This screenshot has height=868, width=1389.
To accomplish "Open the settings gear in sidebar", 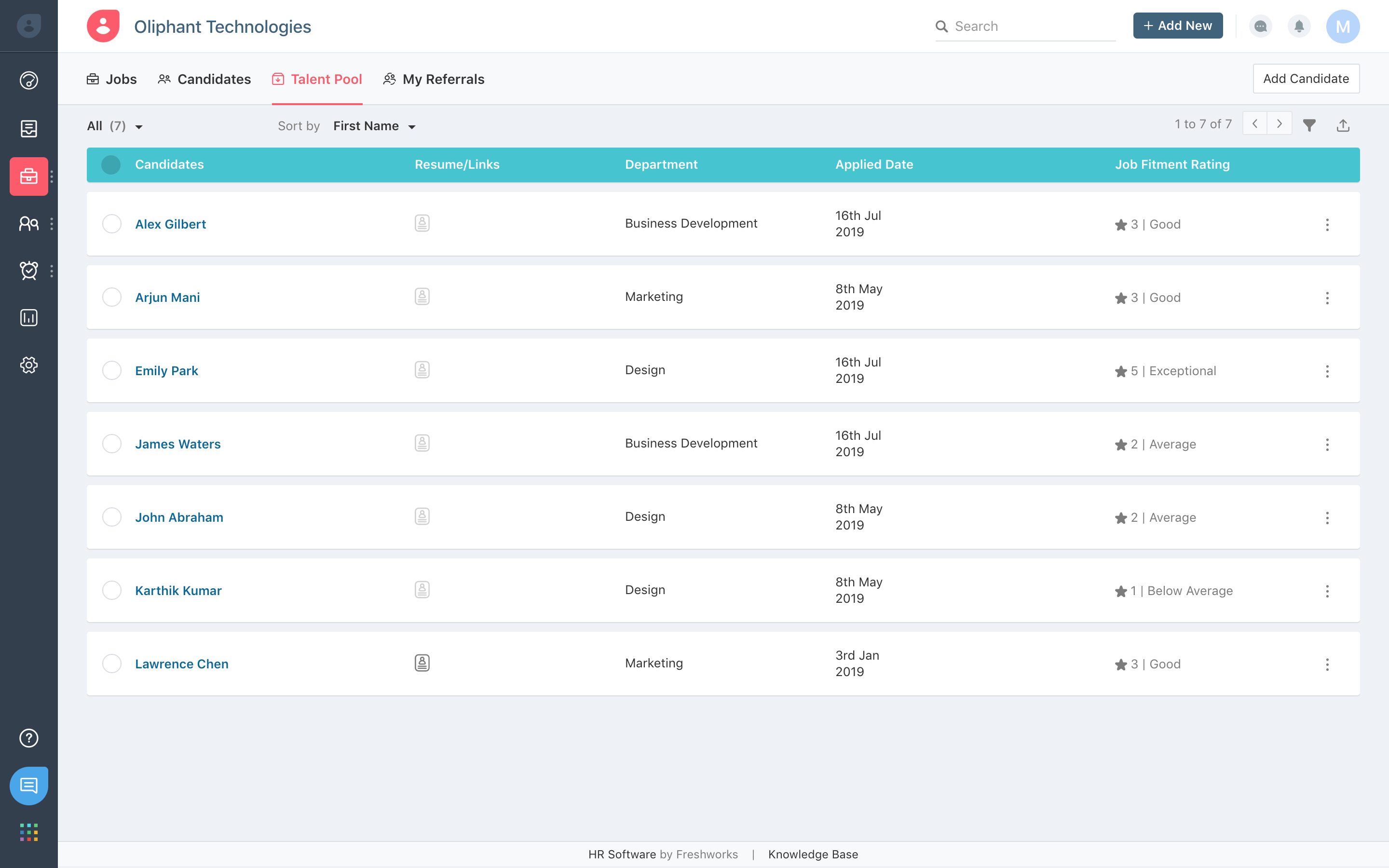I will [x=29, y=365].
